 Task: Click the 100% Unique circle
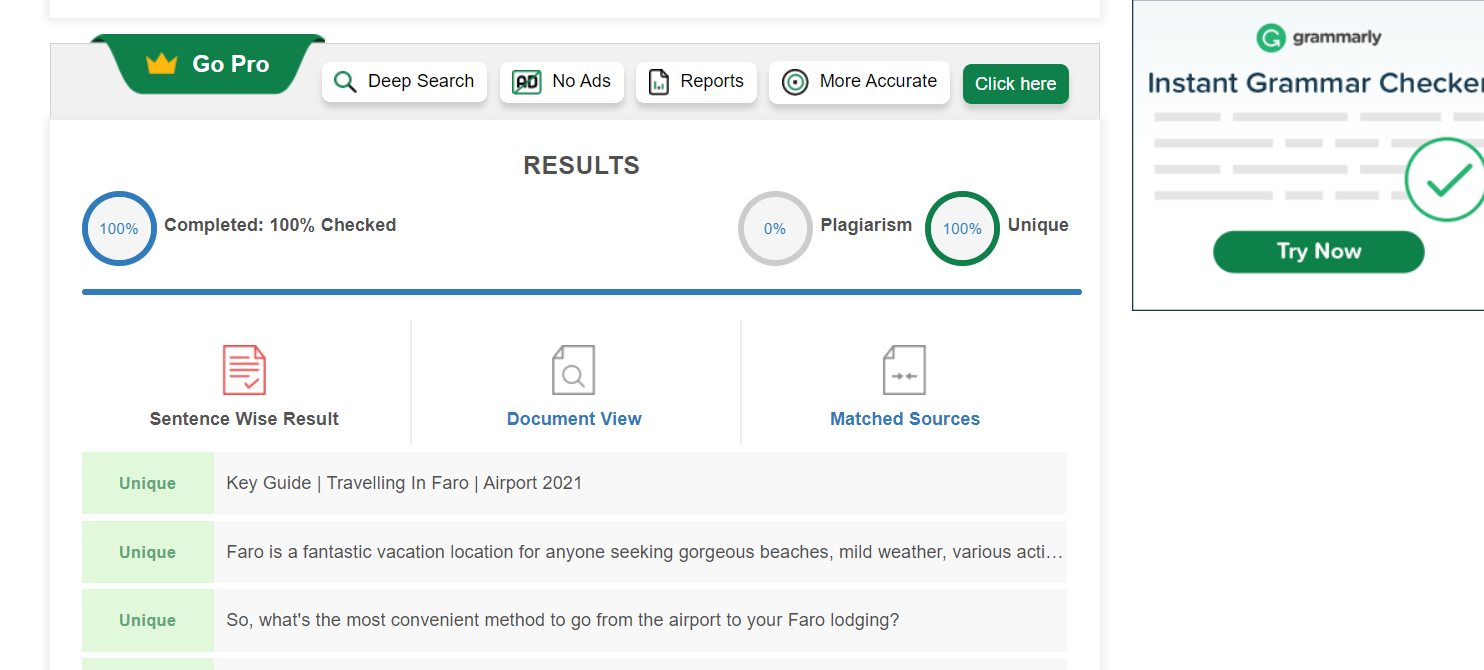coord(962,228)
